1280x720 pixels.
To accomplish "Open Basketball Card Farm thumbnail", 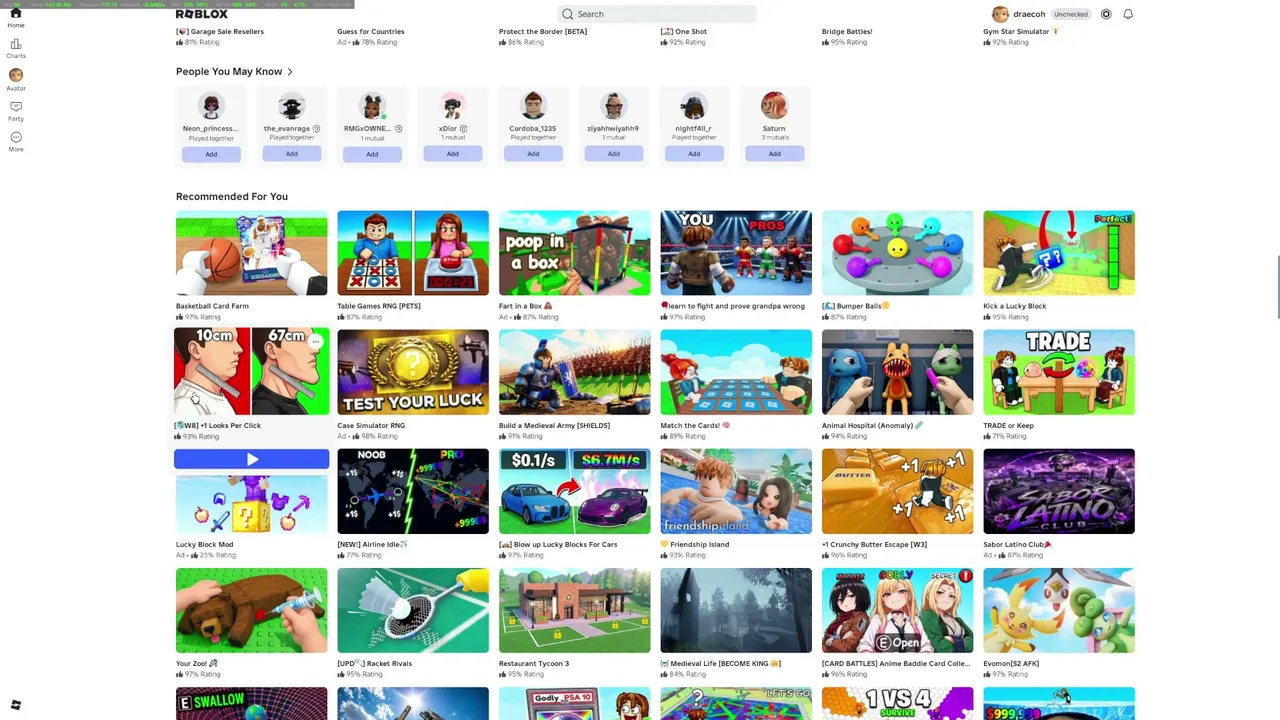I will tap(251, 253).
